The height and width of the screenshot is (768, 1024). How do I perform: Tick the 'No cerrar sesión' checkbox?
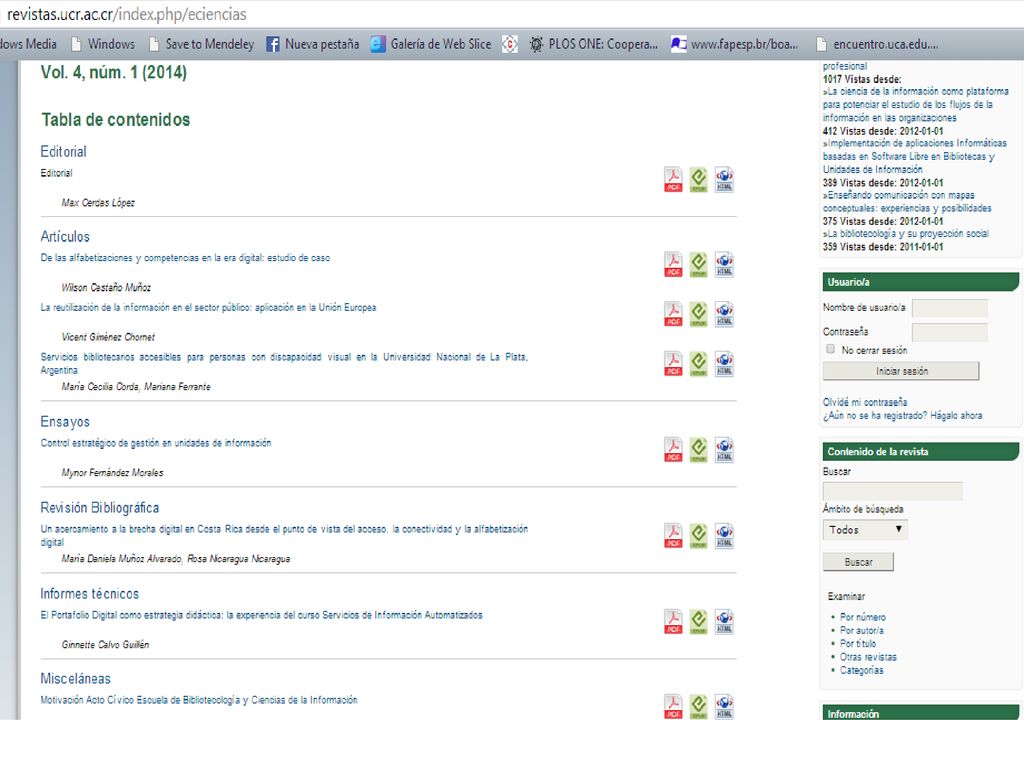(830, 349)
